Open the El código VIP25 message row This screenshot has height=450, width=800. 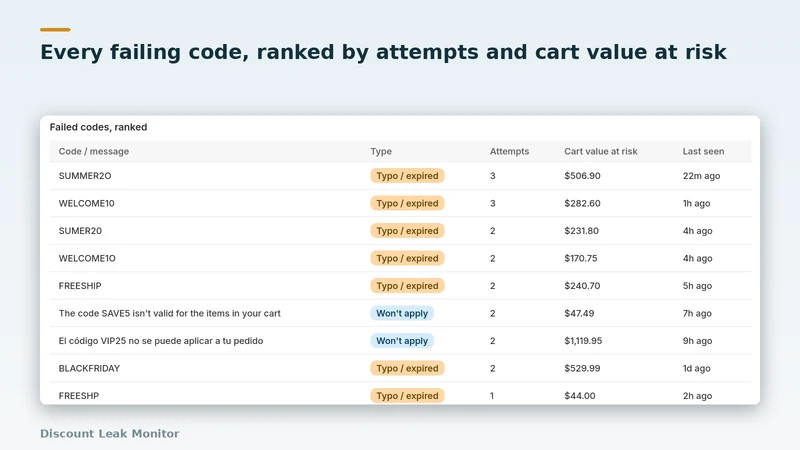pos(401,341)
